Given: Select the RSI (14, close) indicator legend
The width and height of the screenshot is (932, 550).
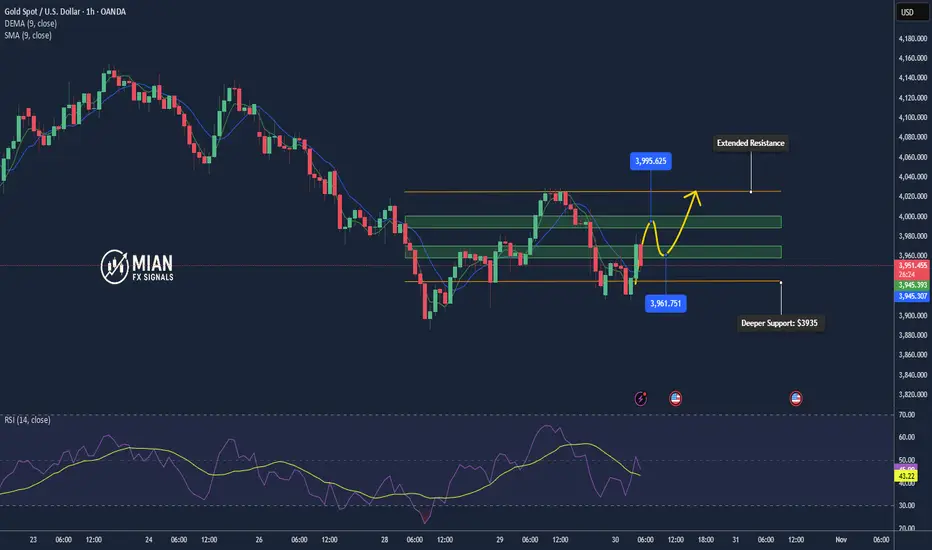Looking at the screenshot, I should [27, 420].
